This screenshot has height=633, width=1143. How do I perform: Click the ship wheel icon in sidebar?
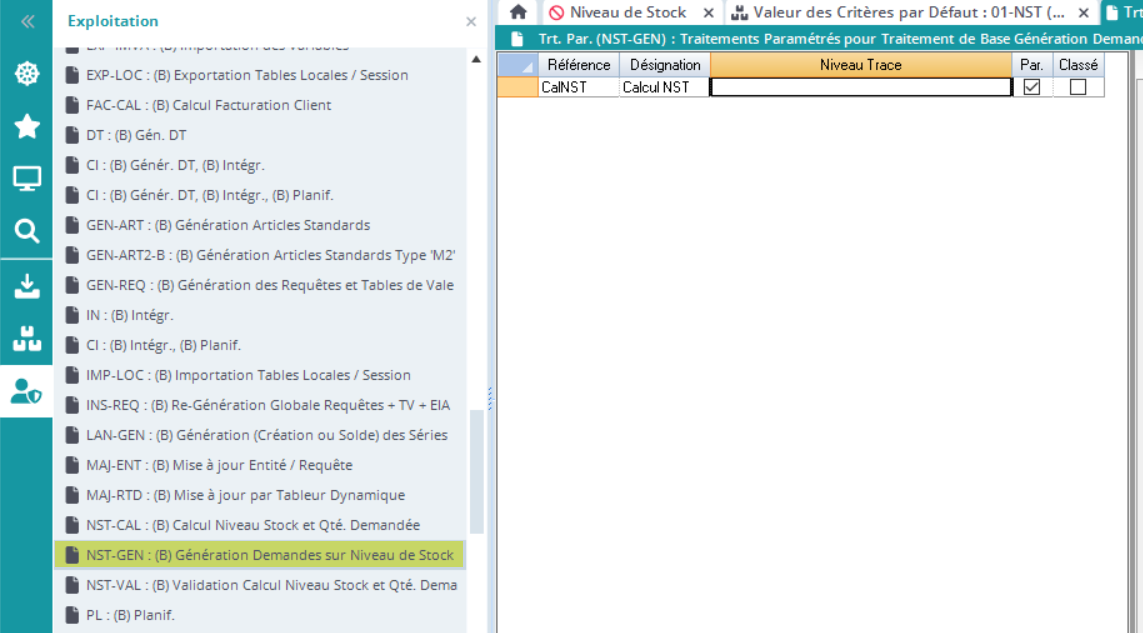coord(27,73)
